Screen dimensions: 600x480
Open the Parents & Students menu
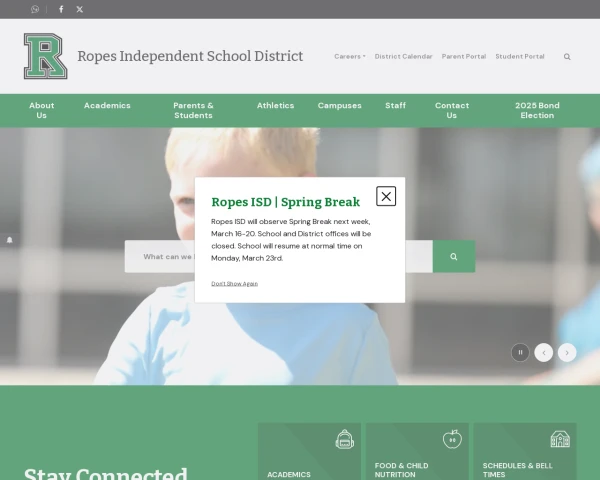click(193, 110)
